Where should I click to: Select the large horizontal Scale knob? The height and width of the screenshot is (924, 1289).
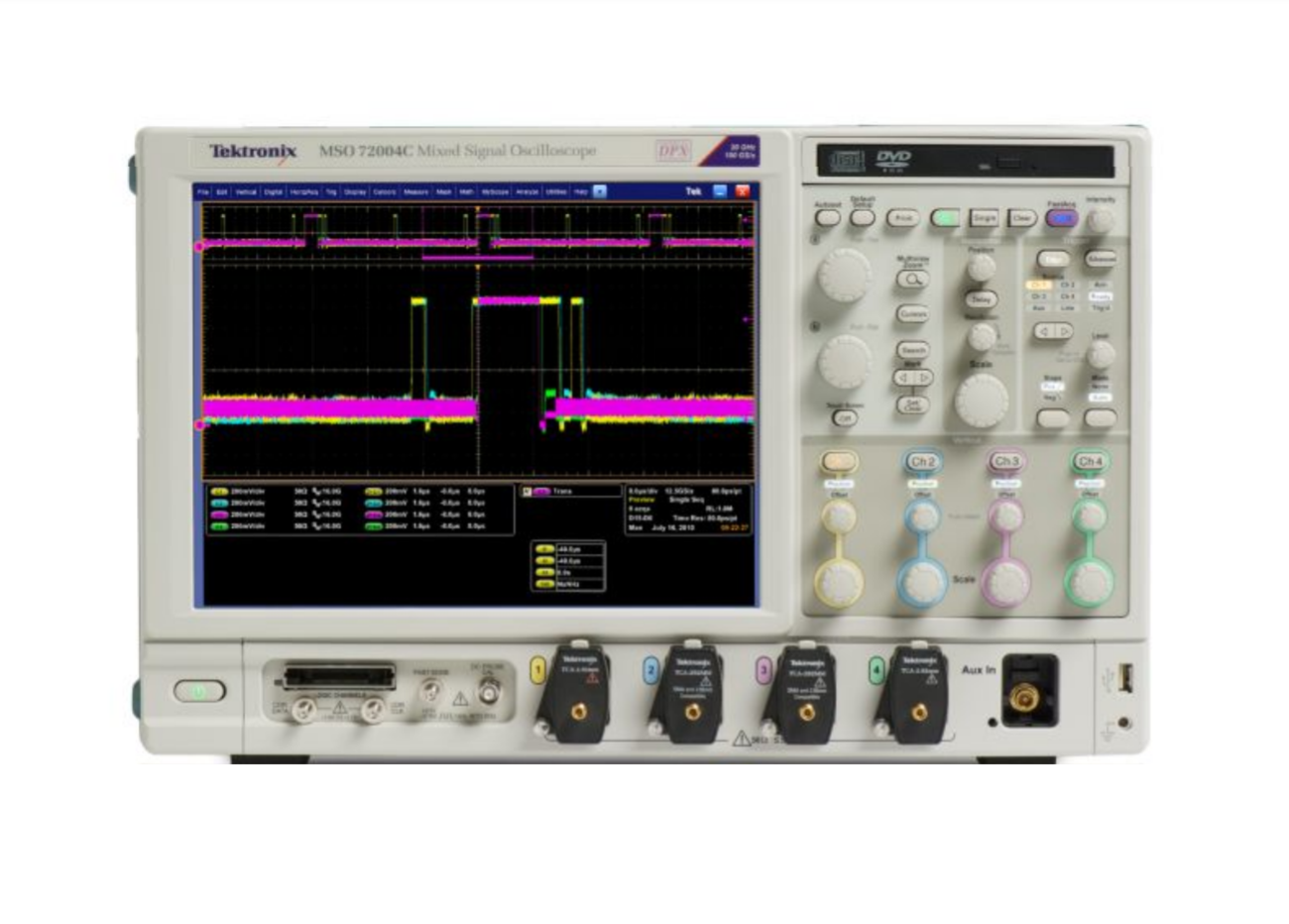(982, 401)
